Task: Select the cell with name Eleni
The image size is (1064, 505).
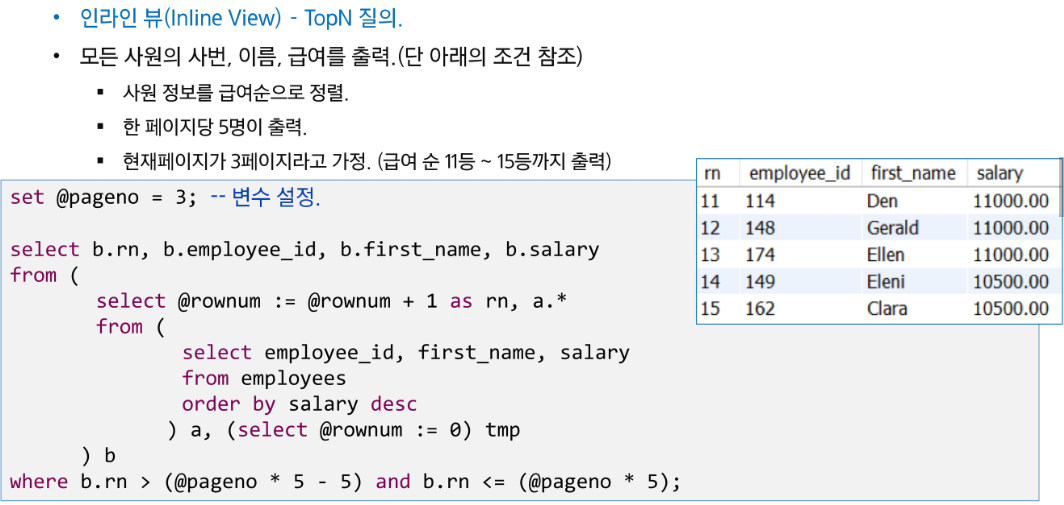Action: [x=886, y=282]
